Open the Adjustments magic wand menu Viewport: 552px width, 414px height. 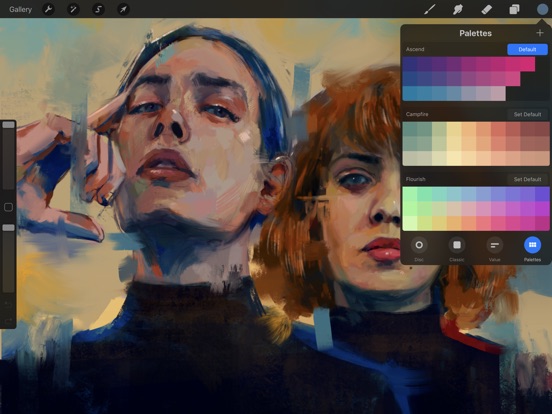click(73, 9)
